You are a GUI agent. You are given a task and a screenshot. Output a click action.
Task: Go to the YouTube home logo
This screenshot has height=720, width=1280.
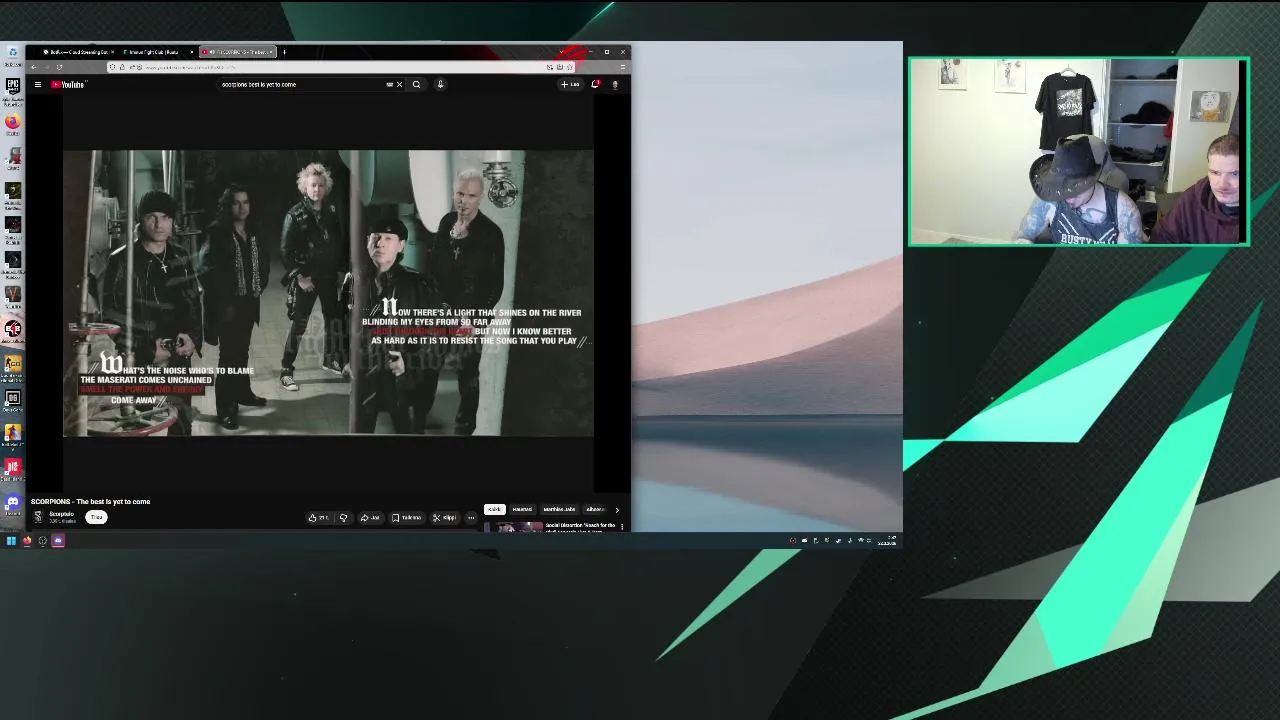coord(68,84)
